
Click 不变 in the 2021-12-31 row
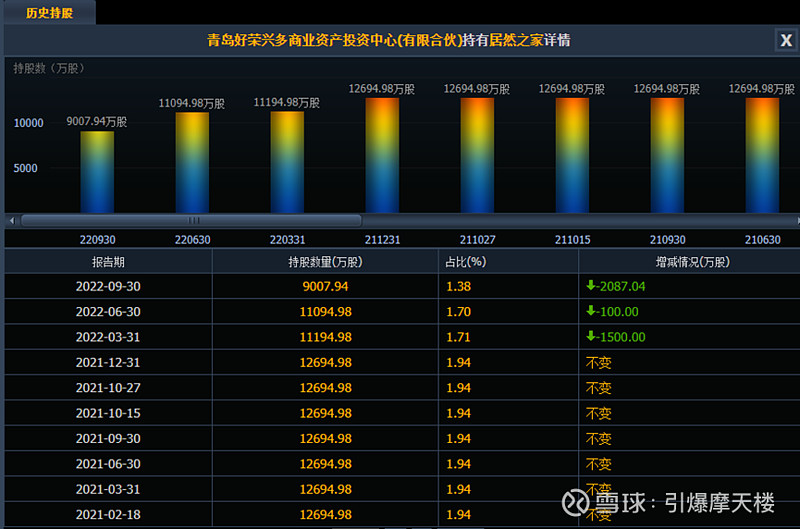coord(598,363)
